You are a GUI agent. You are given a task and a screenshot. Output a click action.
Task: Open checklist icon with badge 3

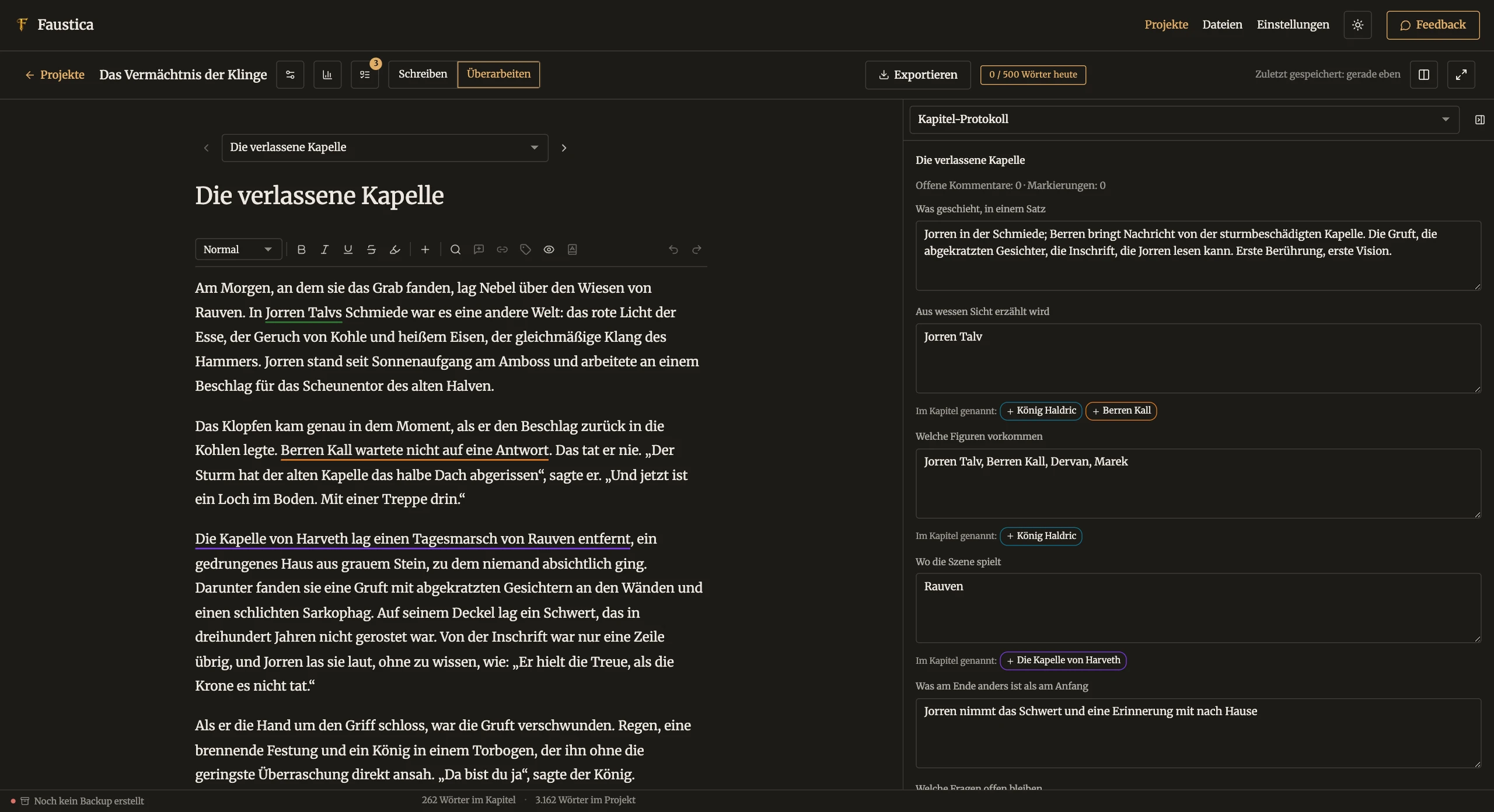(x=365, y=75)
